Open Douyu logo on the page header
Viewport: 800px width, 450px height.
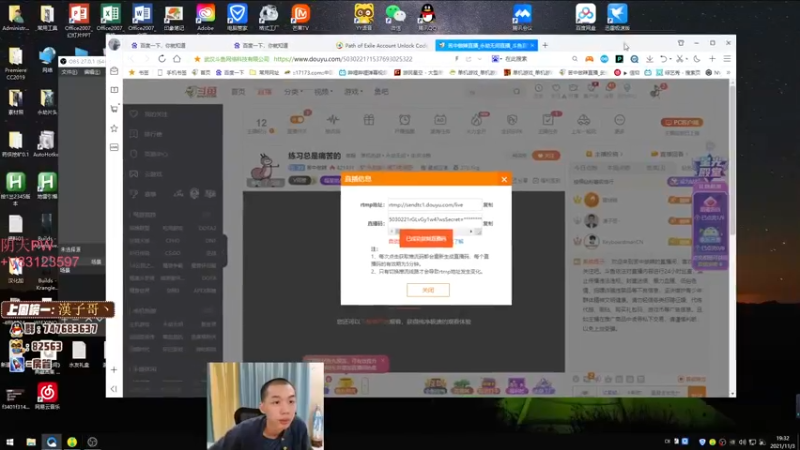coord(201,92)
